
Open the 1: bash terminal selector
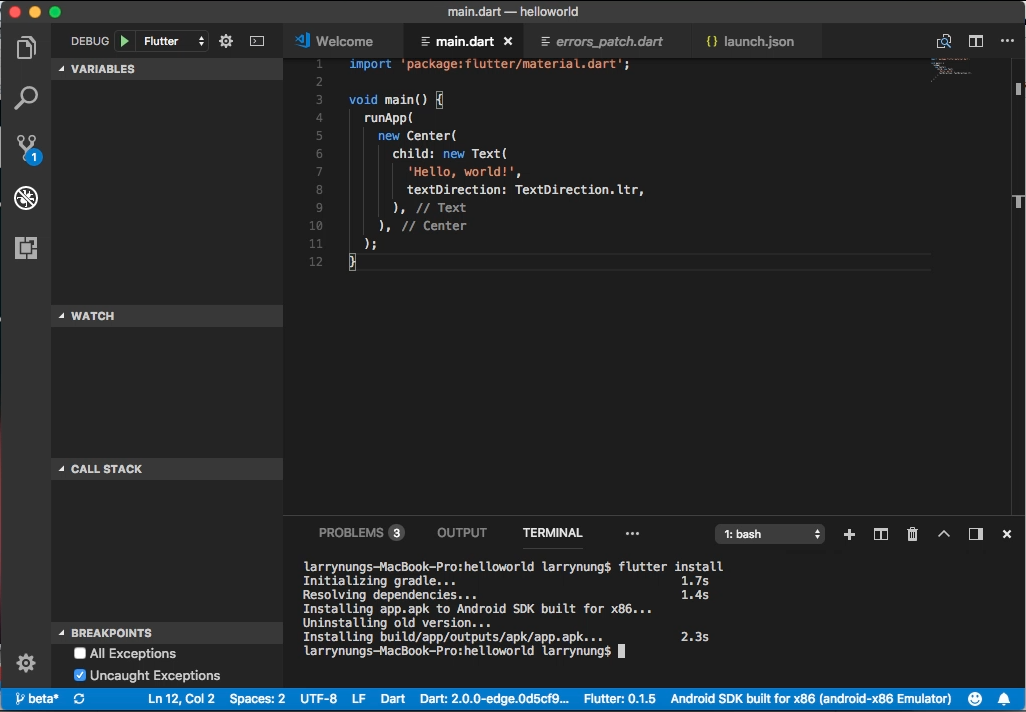770,534
